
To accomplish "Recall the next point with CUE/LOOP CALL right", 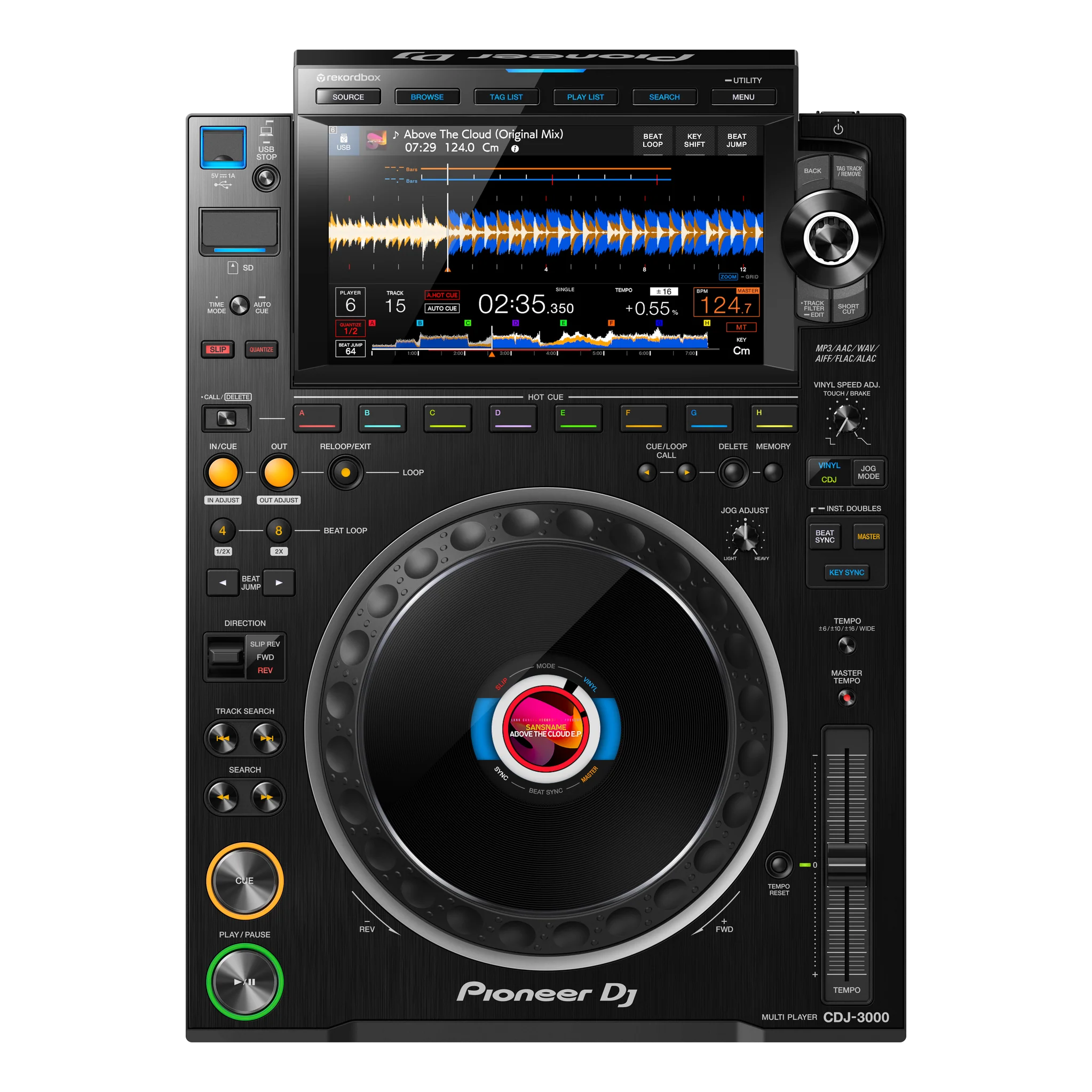I will (x=687, y=472).
